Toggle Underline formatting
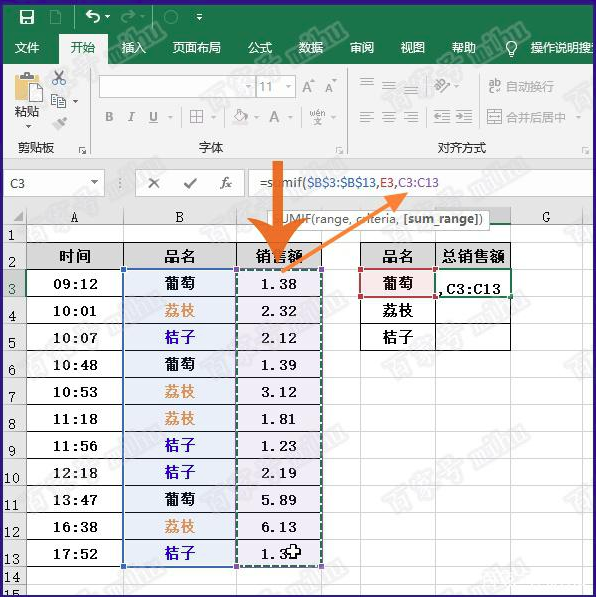Viewport: 596px width, 597px height. (153, 117)
